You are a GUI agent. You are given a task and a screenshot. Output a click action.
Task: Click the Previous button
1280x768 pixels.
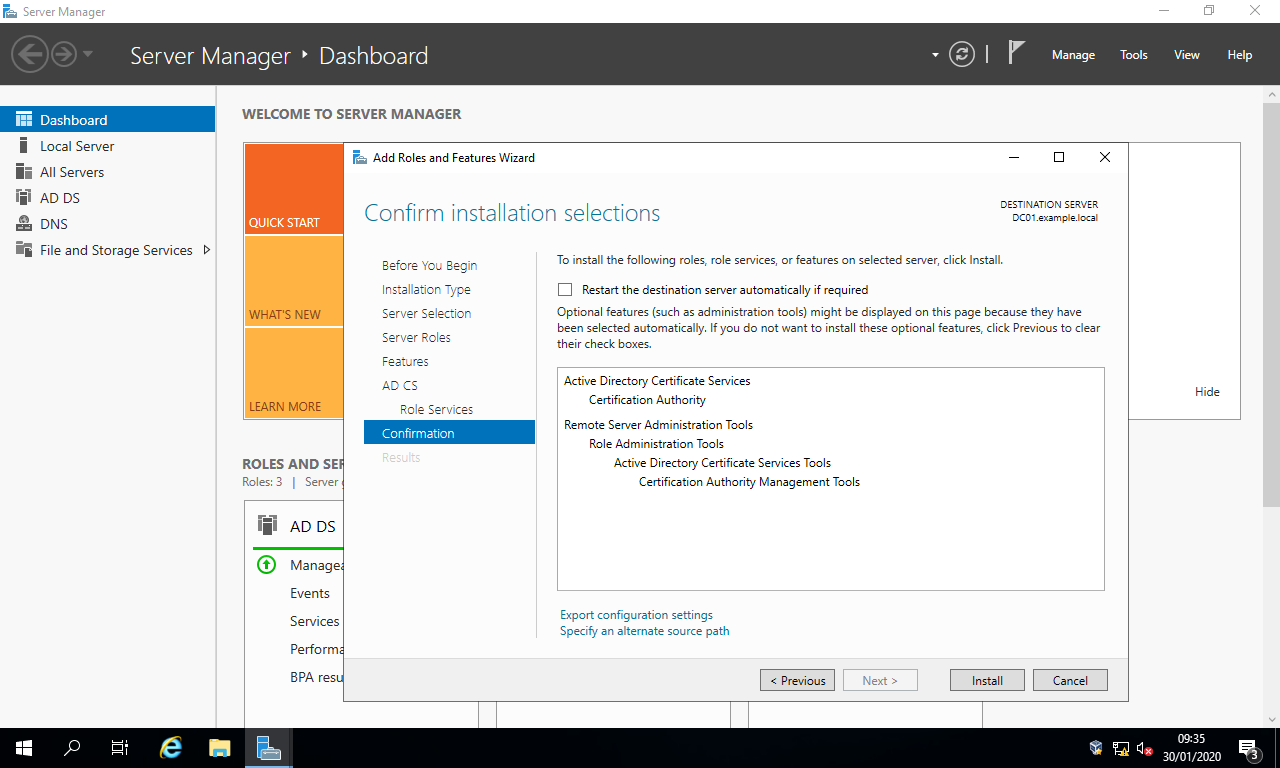[797, 680]
